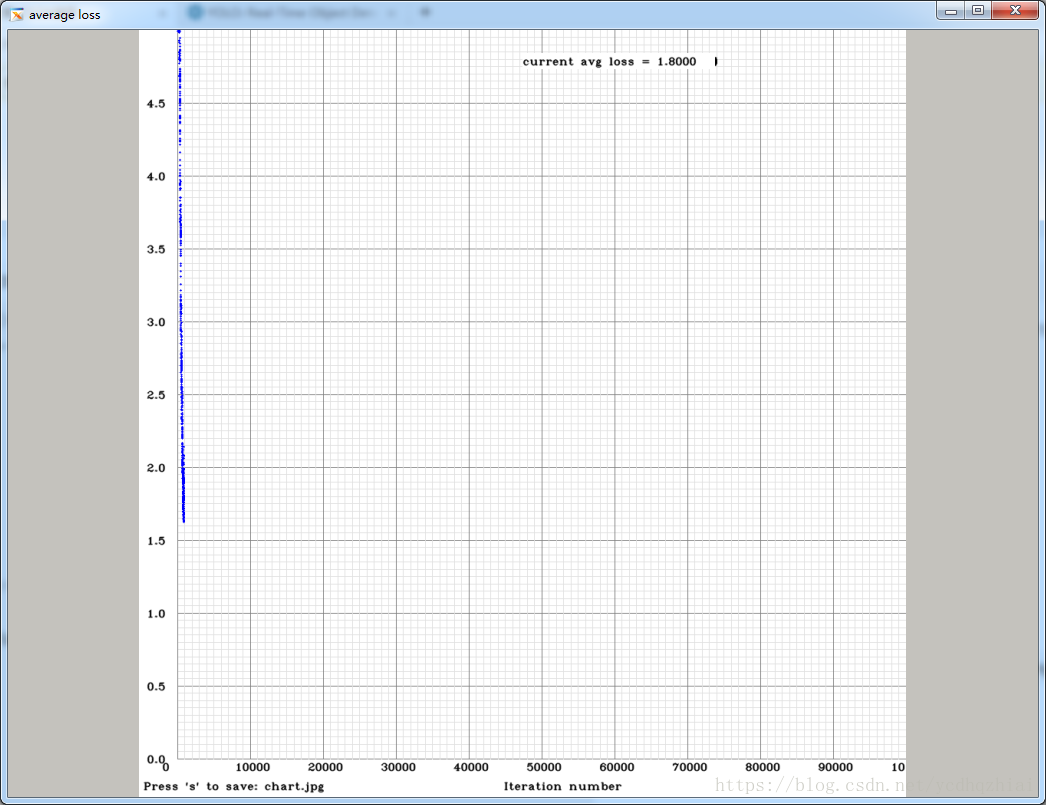Click the 'Press s to save: chart.jpg' hint
Screen dimensions: 1046x805
233,786
